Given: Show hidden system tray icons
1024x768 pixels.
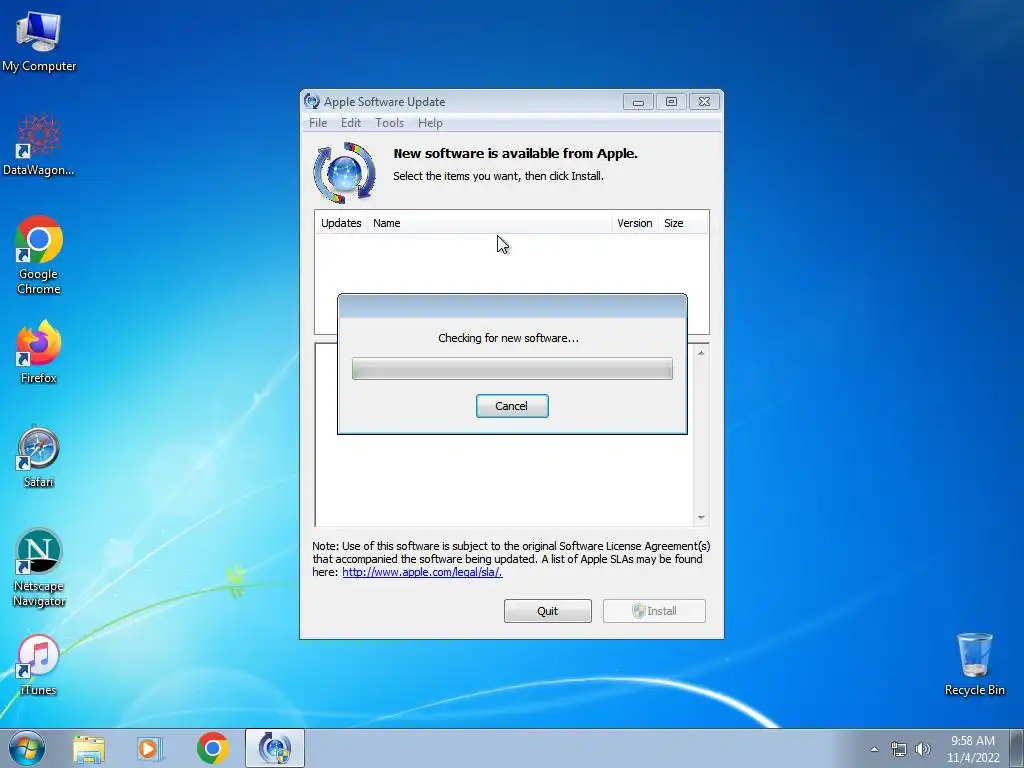Looking at the screenshot, I should point(874,749).
